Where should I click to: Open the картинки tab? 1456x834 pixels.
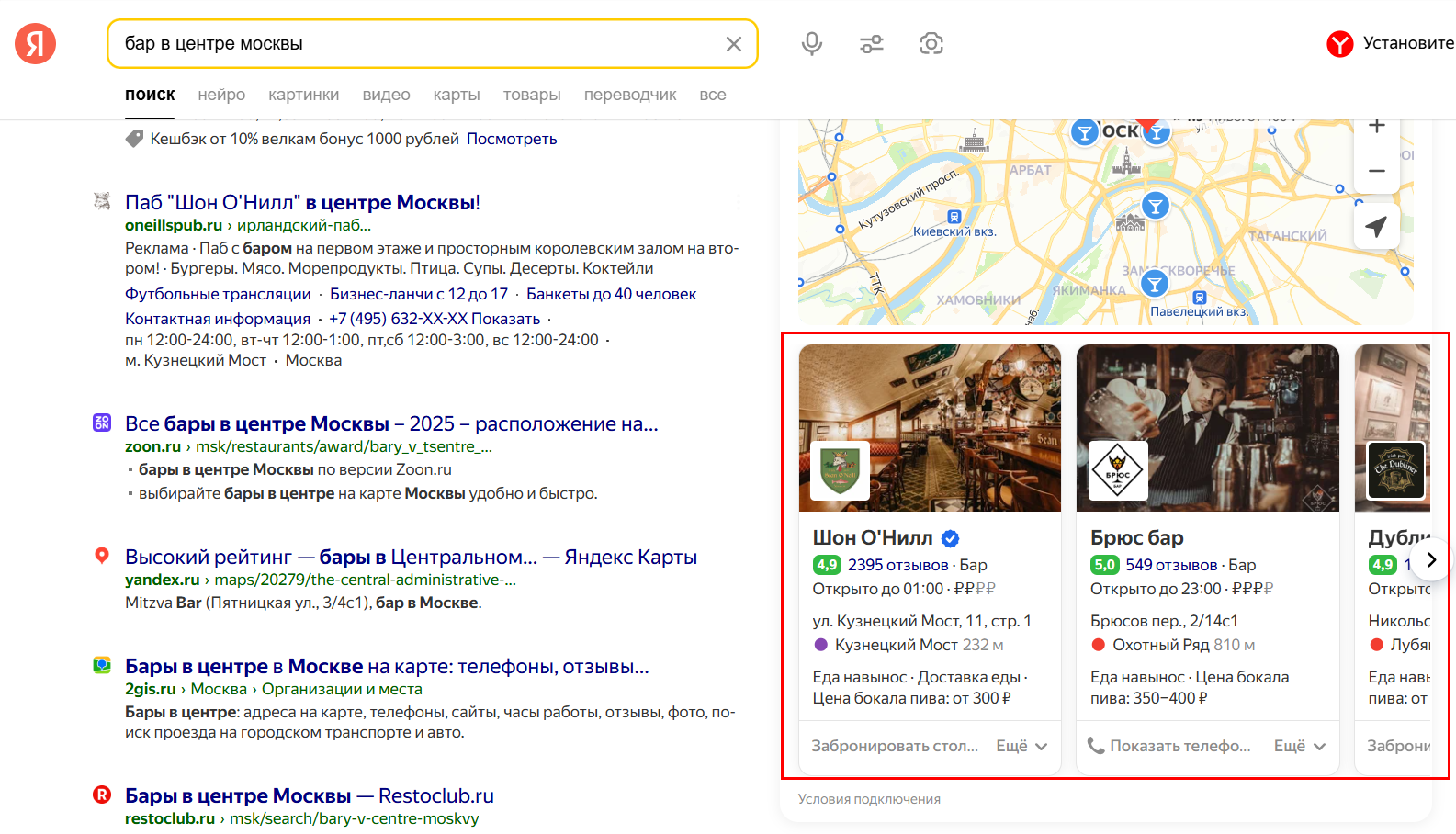click(303, 95)
